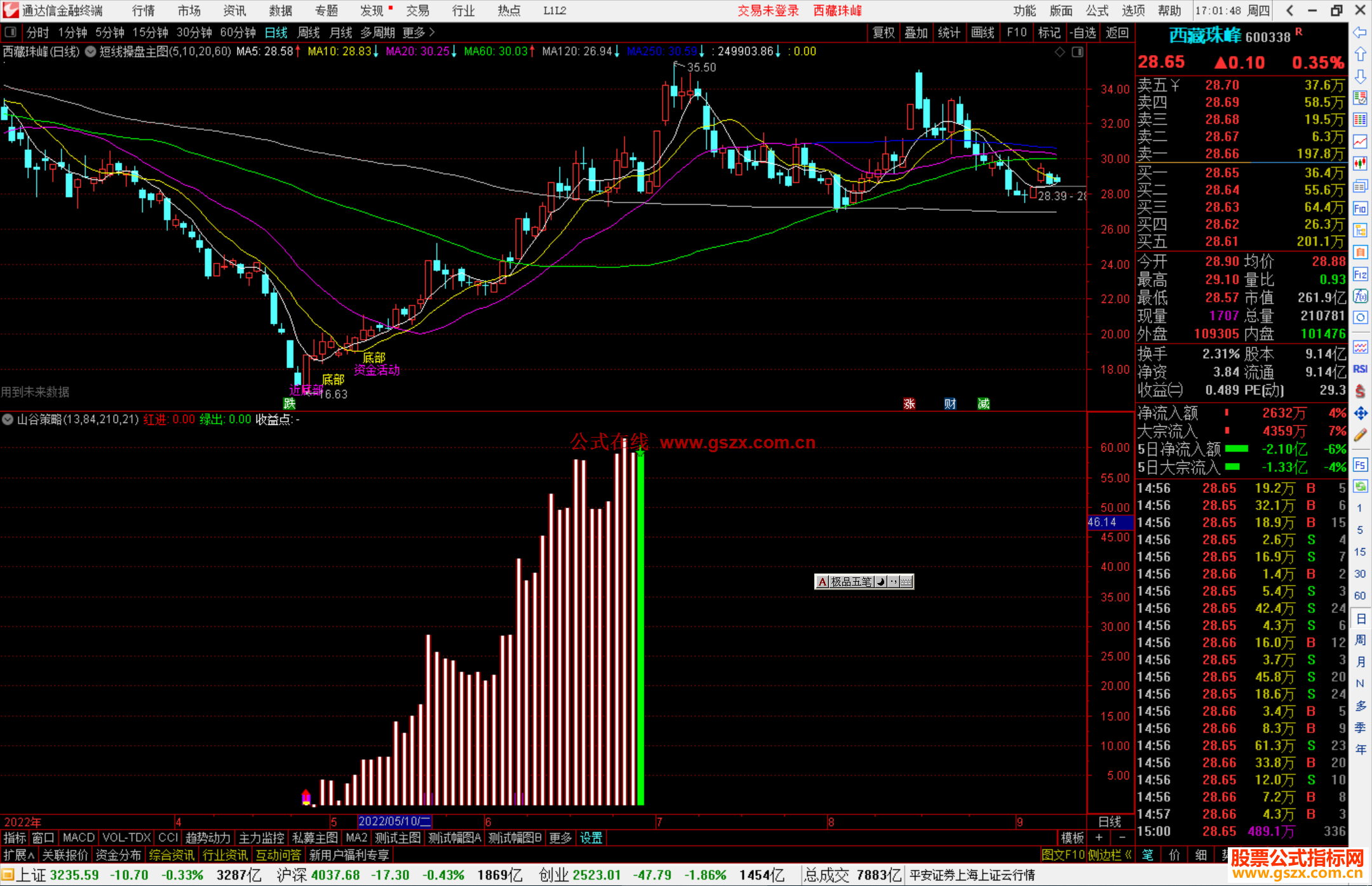Click the square icon left of 分时

tap(10, 32)
